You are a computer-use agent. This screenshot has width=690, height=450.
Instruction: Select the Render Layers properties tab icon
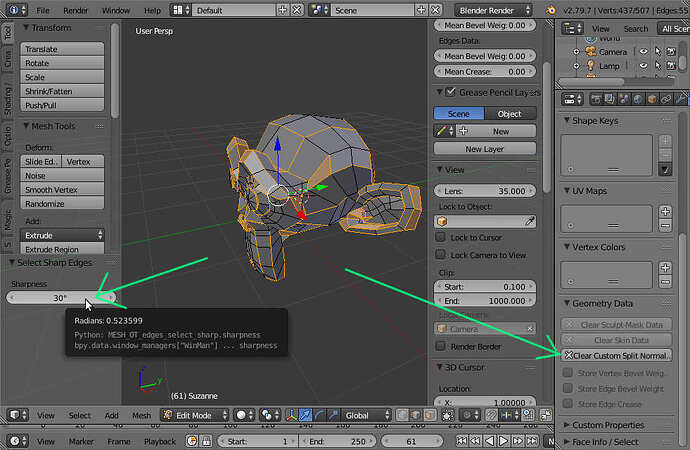pyautogui.click(x=609, y=99)
